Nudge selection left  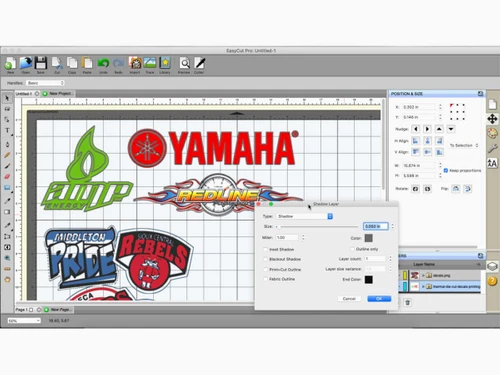(415, 129)
